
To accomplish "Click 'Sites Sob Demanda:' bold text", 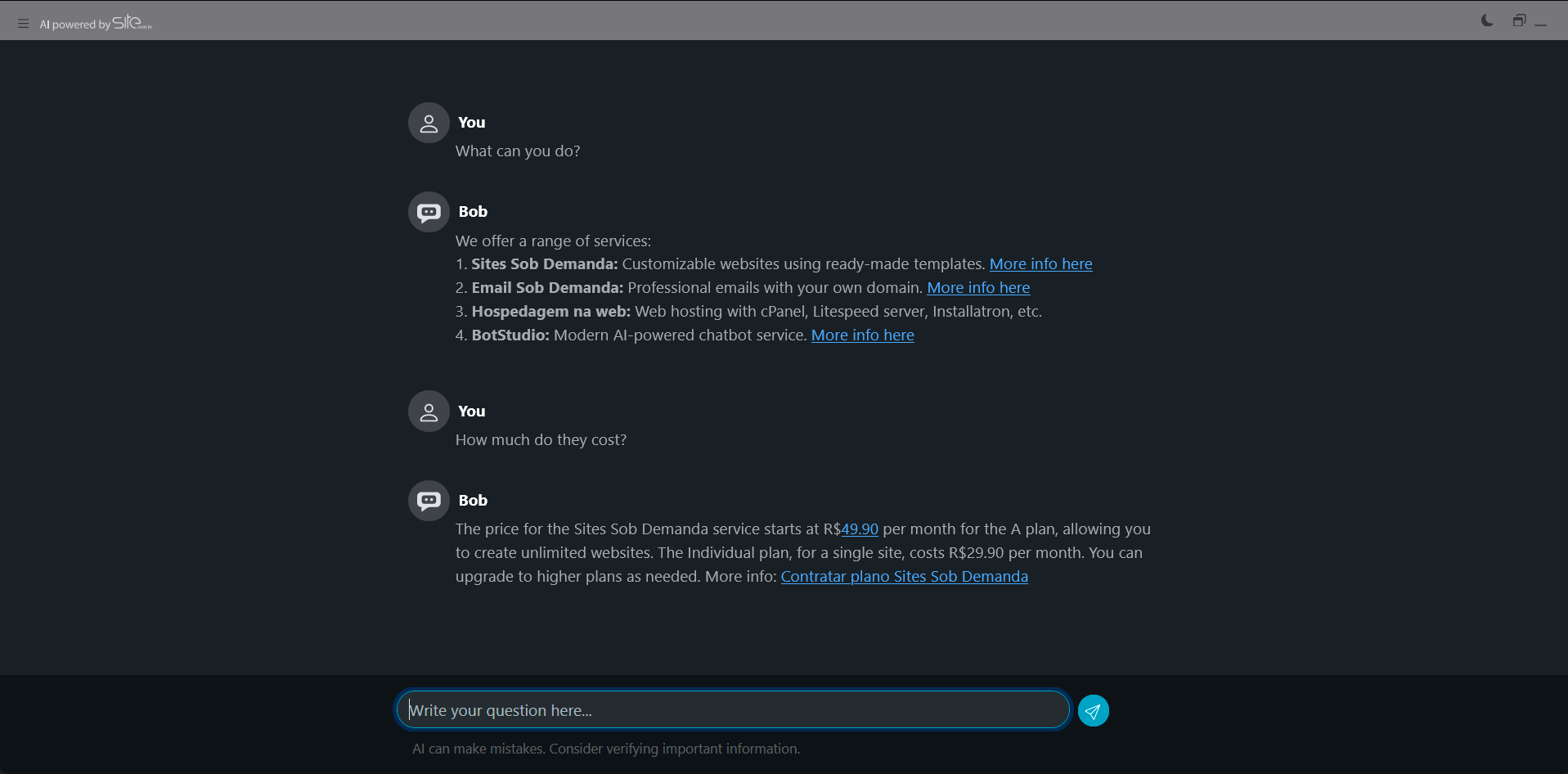I will tap(545, 264).
